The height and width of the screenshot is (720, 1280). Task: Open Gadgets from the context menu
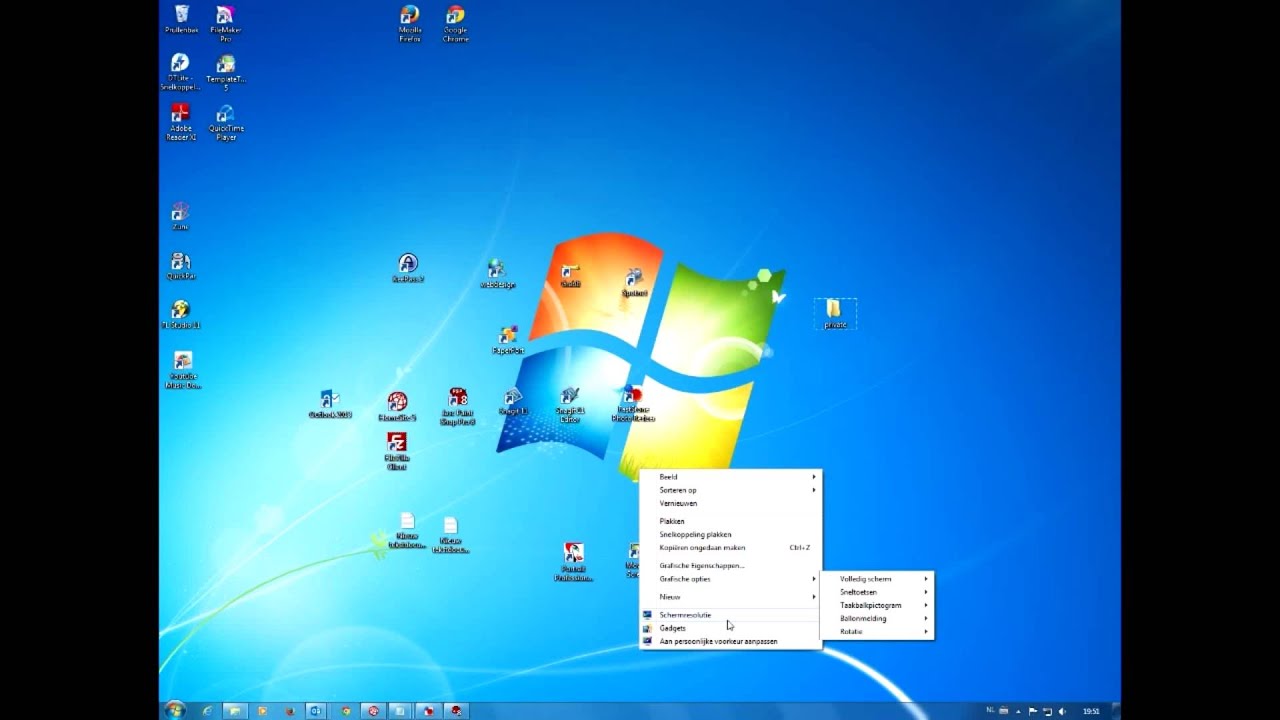pos(731,628)
